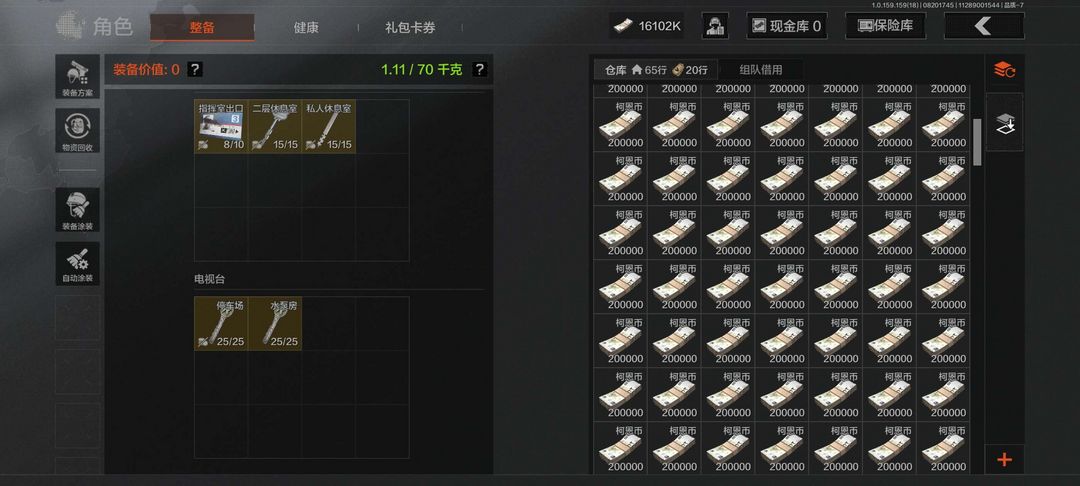Open the 装备涂装 skin icon
Screen dimensions: 1080x486
click(x=77, y=210)
